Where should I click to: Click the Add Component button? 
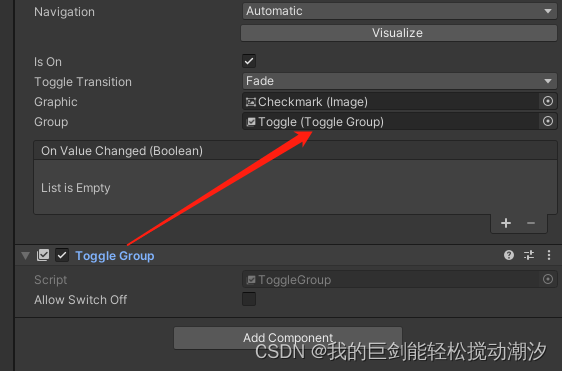[x=288, y=337]
